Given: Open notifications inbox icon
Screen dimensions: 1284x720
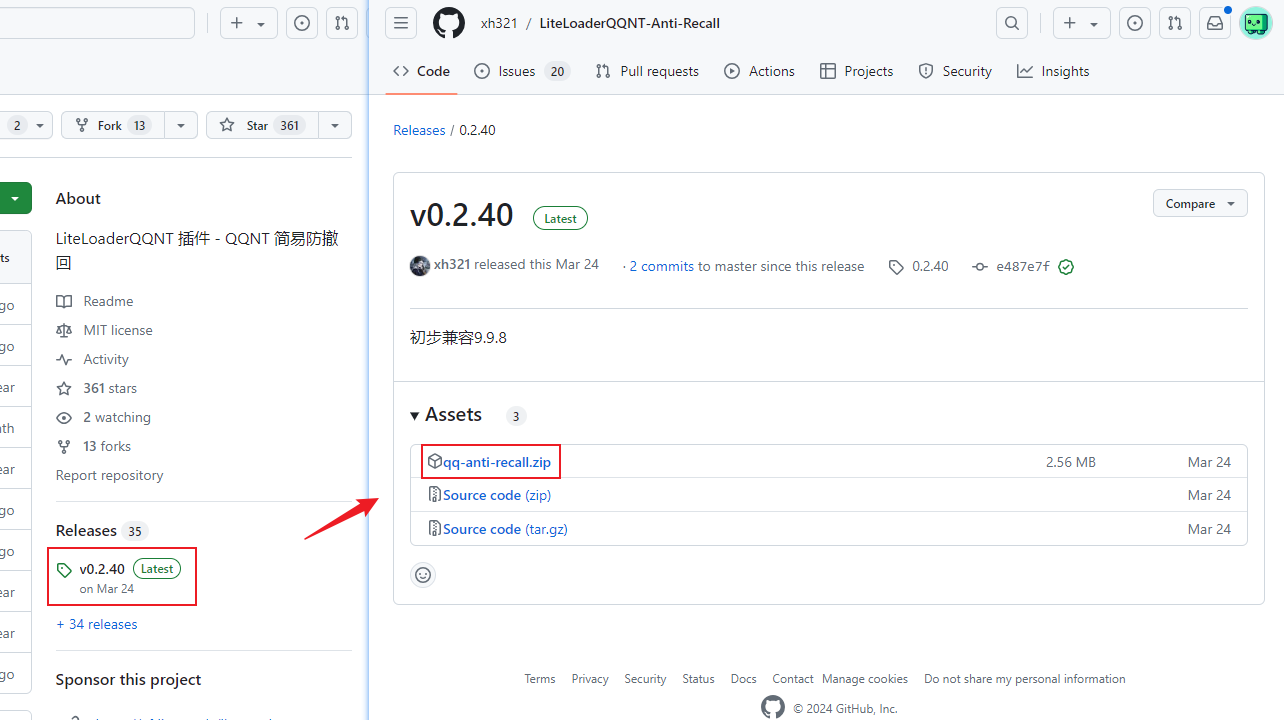Looking at the screenshot, I should click(1215, 23).
